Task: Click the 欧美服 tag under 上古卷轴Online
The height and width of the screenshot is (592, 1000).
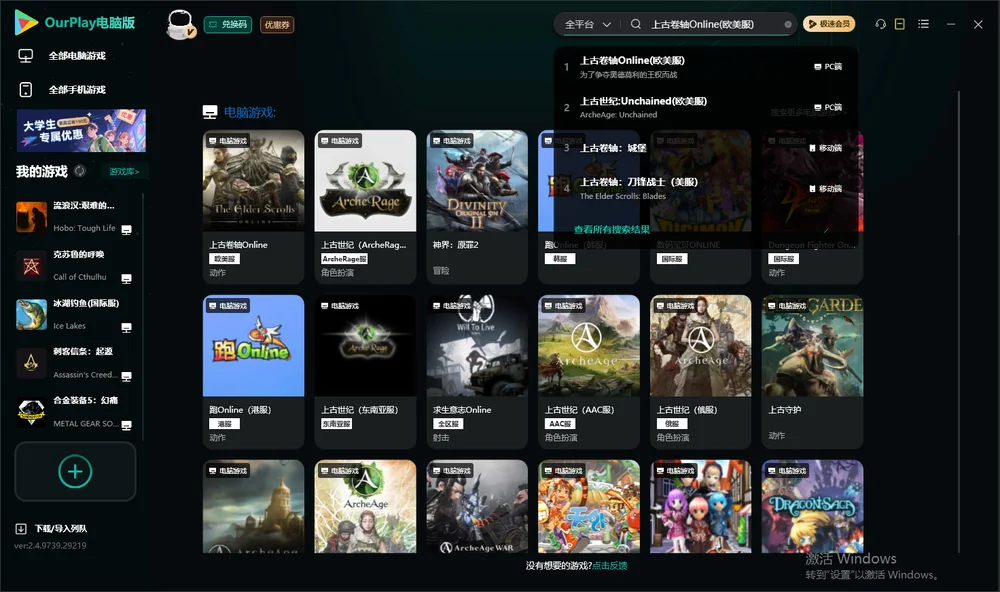Action: (224, 259)
